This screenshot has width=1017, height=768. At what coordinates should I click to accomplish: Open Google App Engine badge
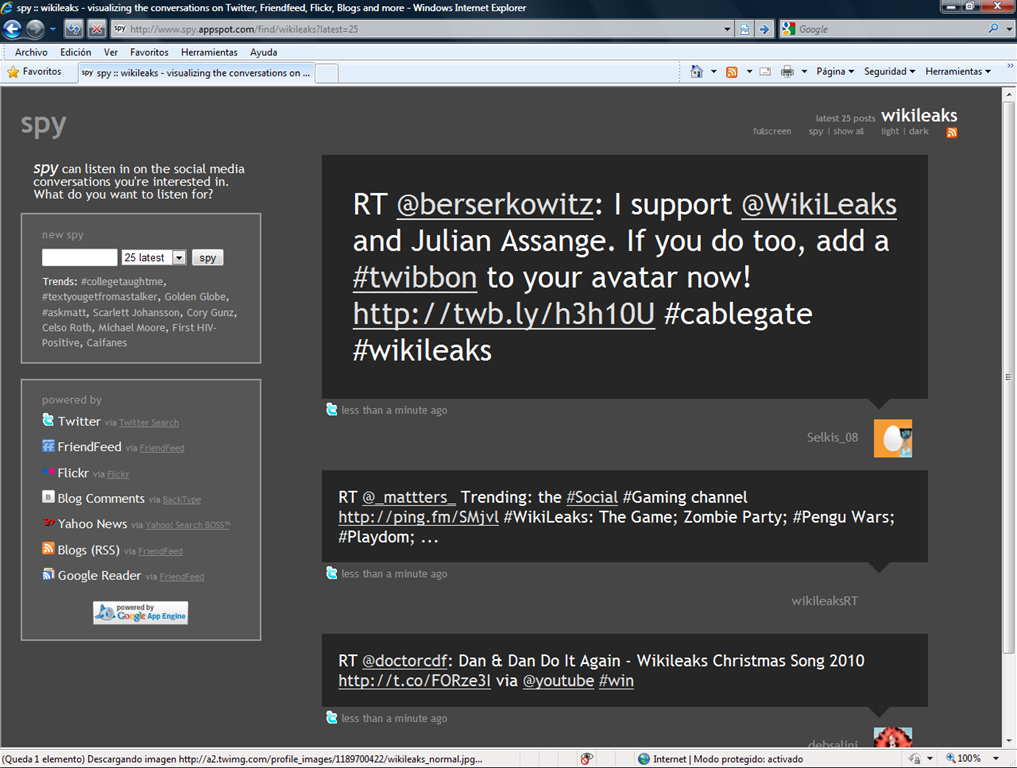pyautogui.click(x=141, y=613)
